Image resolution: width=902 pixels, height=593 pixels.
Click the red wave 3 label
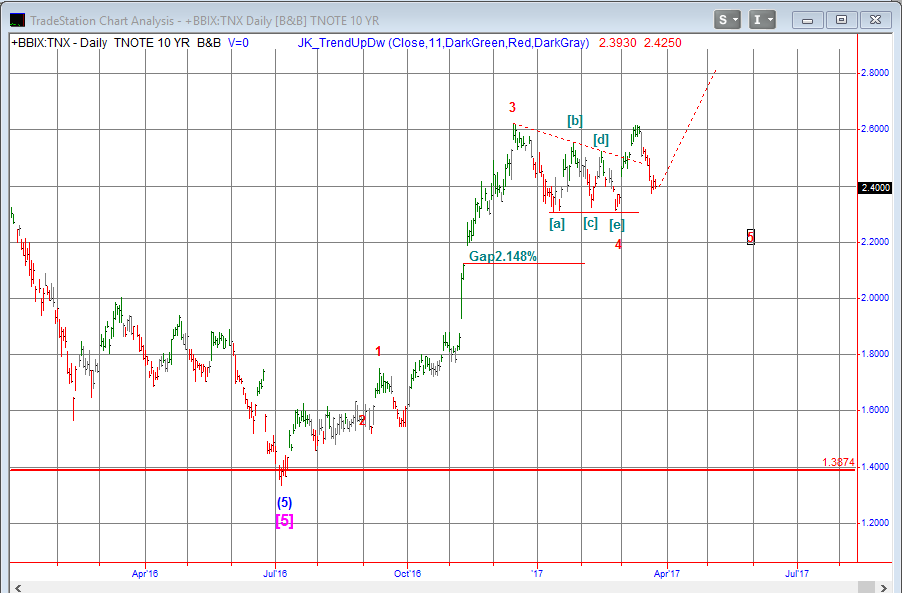pyautogui.click(x=512, y=107)
